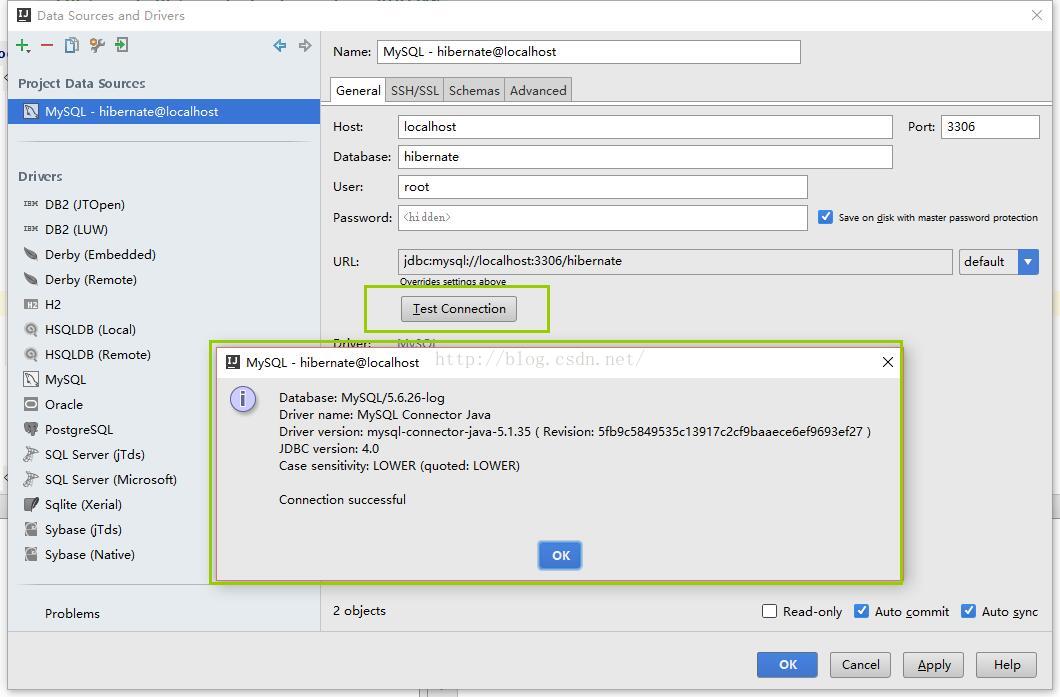Screen dimensions: 1060x697
Task: Click the '2 objects' status text
Action: point(359,610)
